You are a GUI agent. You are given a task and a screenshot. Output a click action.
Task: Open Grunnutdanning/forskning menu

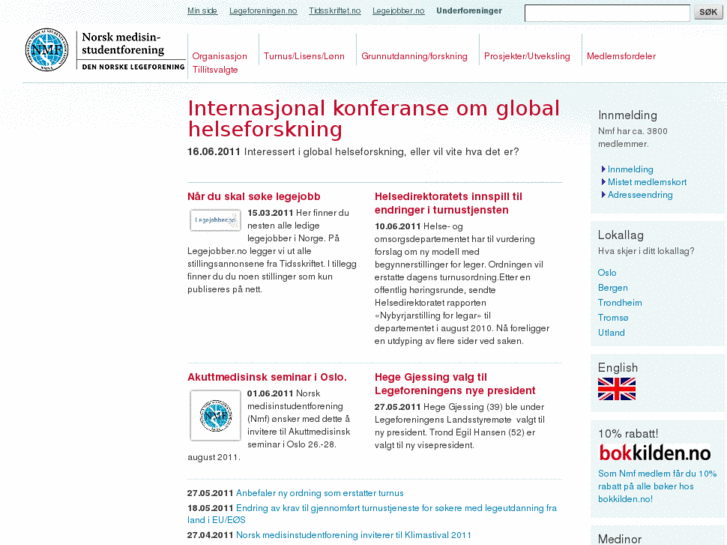(x=415, y=56)
